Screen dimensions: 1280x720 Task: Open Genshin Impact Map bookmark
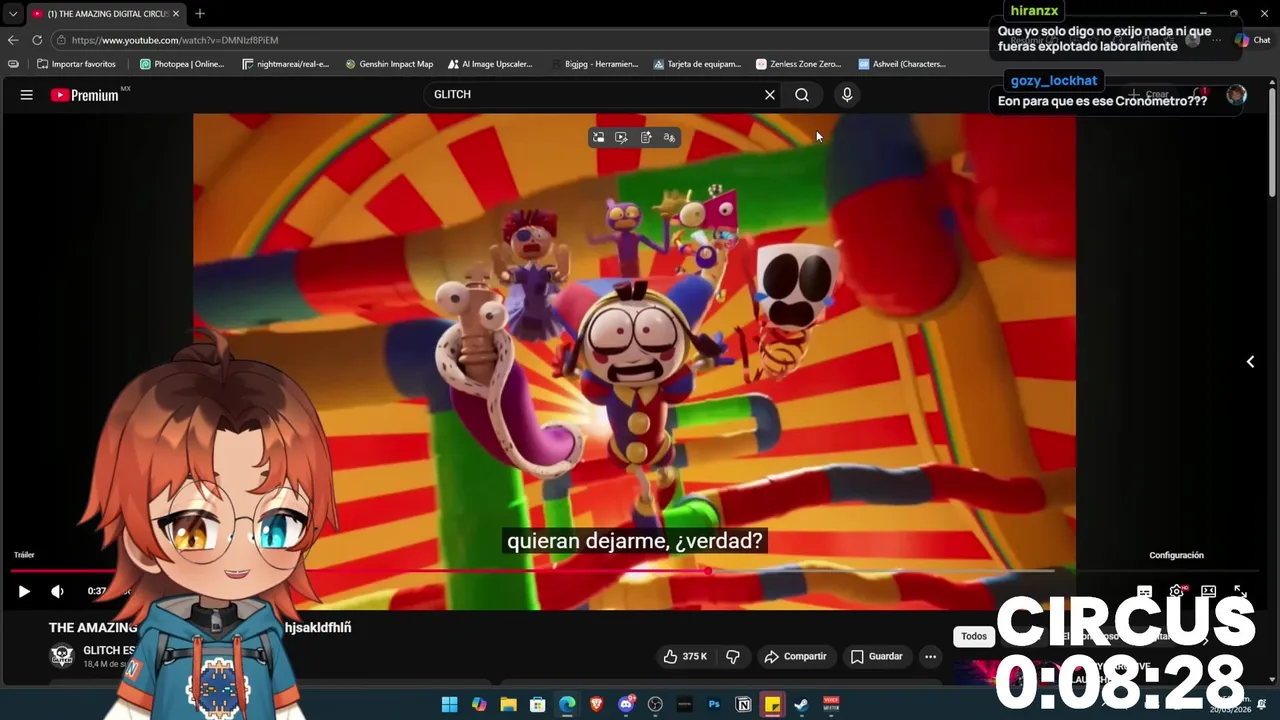tap(389, 64)
